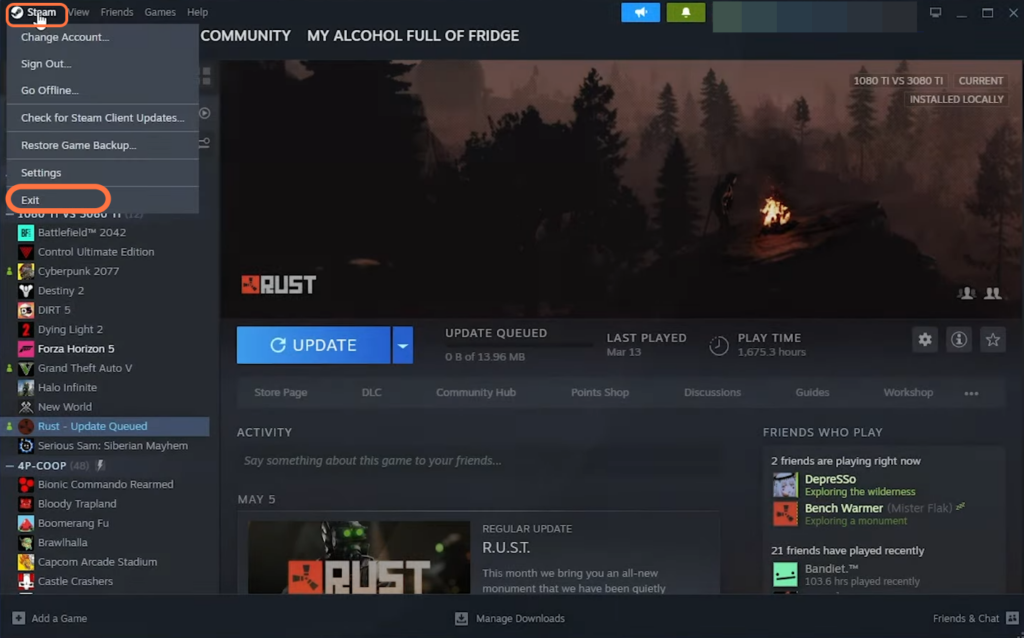Click the Cyberpunk 2077 game icon
1024x638 pixels.
point(25,271)
